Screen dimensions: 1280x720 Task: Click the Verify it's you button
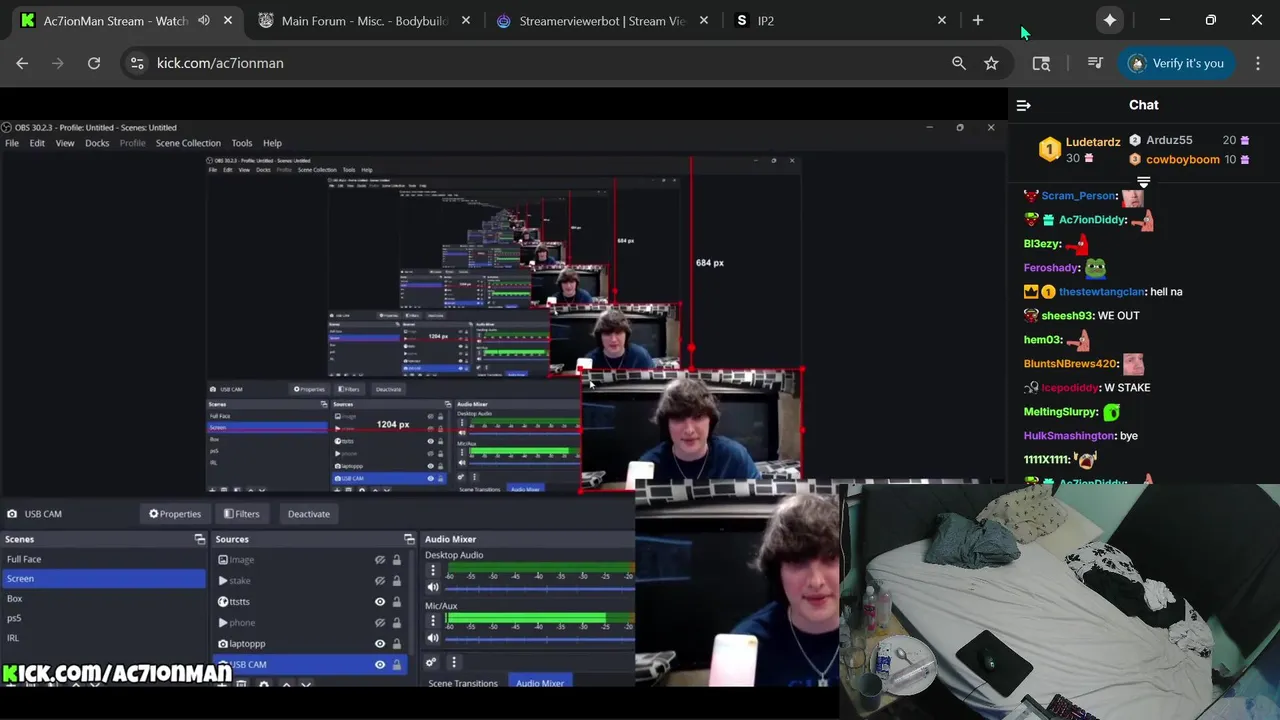[x=1176, y=63]
